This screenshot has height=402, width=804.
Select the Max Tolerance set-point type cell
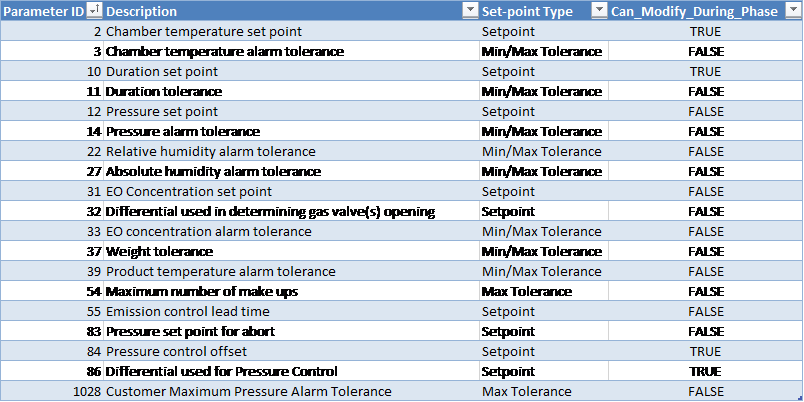[525, 392]
